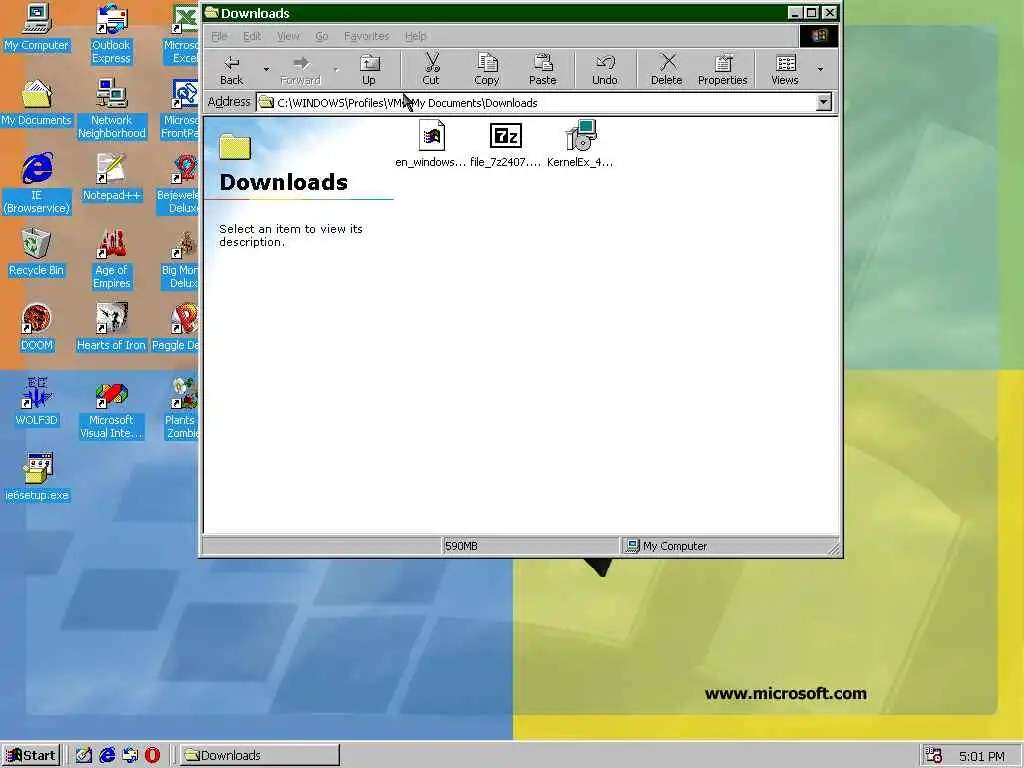Image resolution: width=1024 pixels, height=768 pixels.
Task: Run ie6setup.exe from the desktop
Action: pyautogui.click(x=37, y=477)
